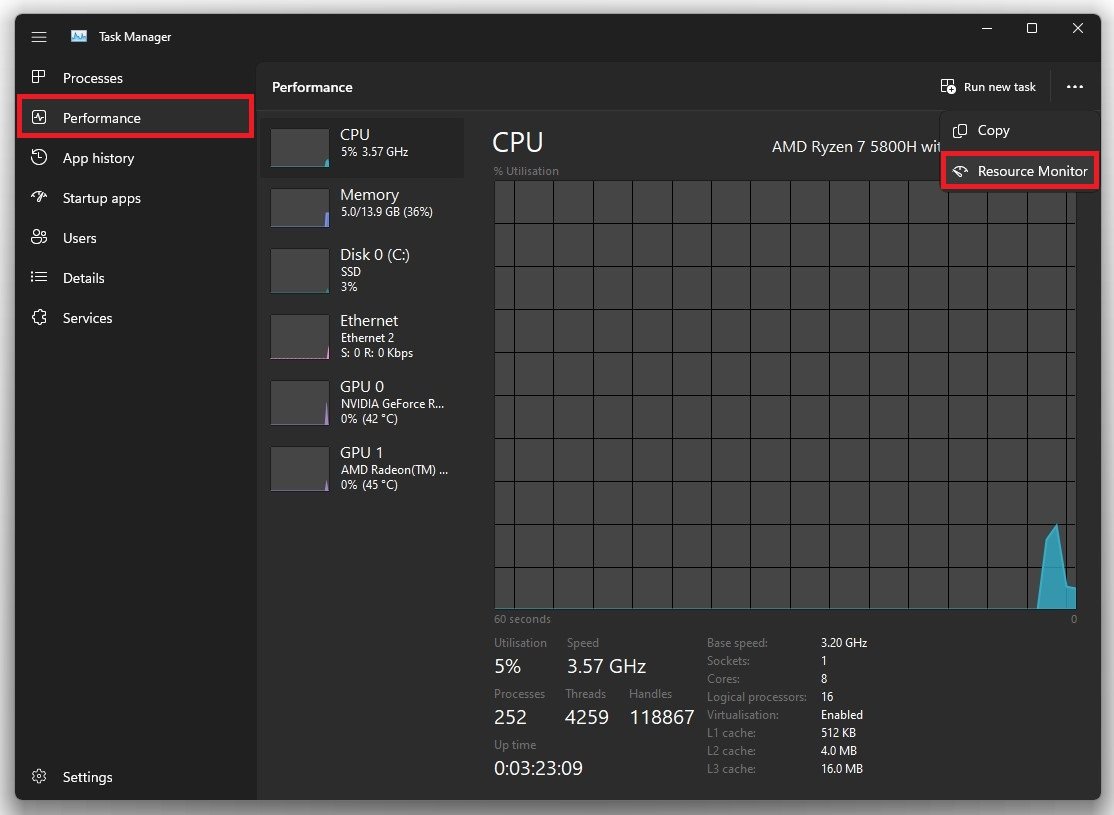The image size is (1114, 815).
Task: Click the CPU utilisation graph area
Action: 784,395
